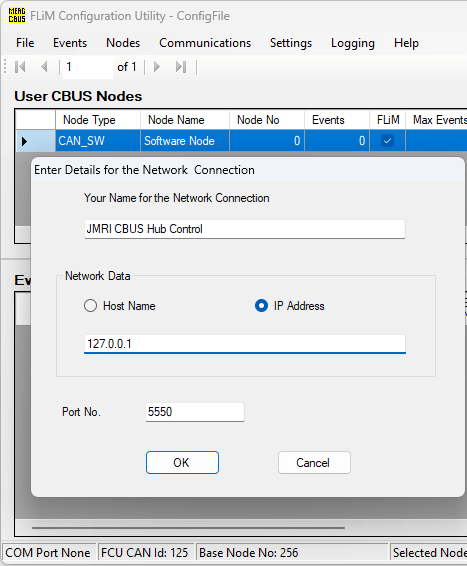The height and width of the screenshot is (566, 467).
Task: Confirm with the OK button
Action: coord(182,462)
